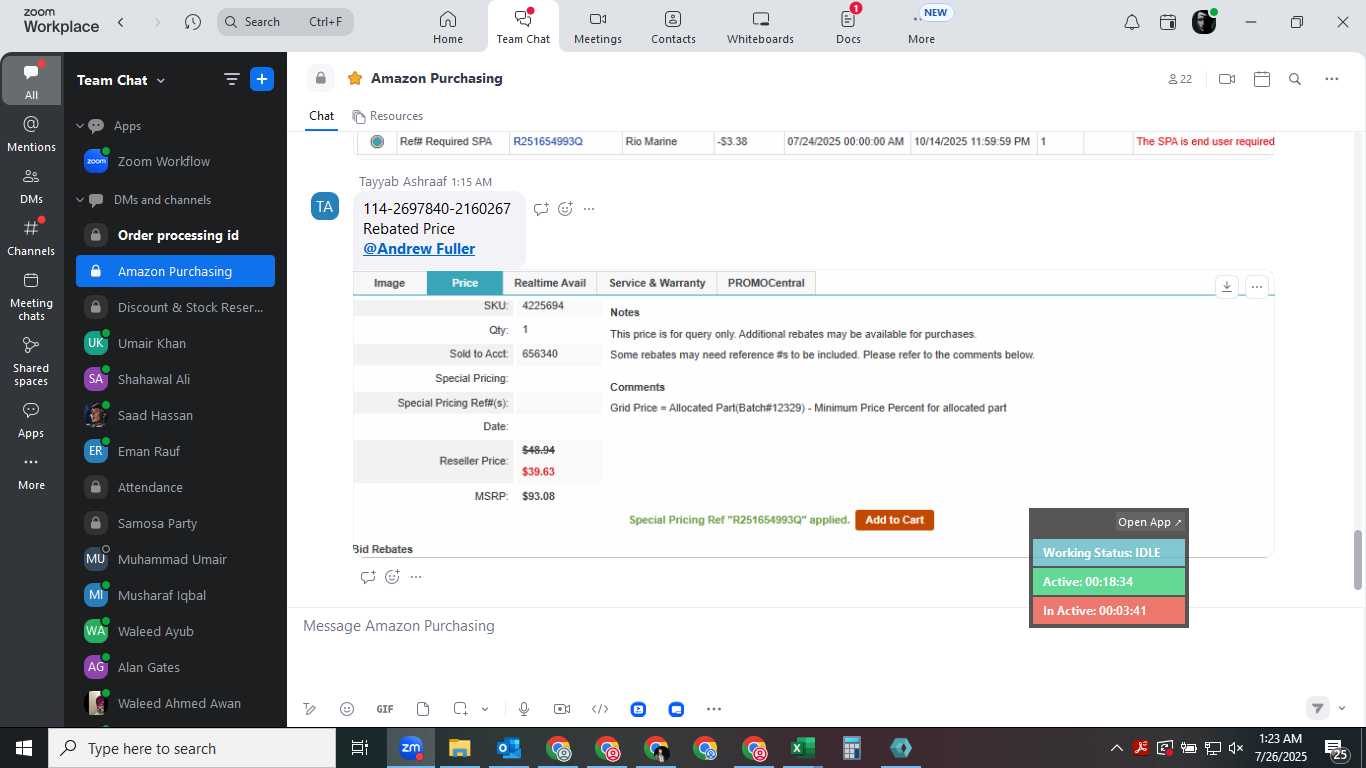Unstar the Amazon Purchasing channel

coord(354,78)
